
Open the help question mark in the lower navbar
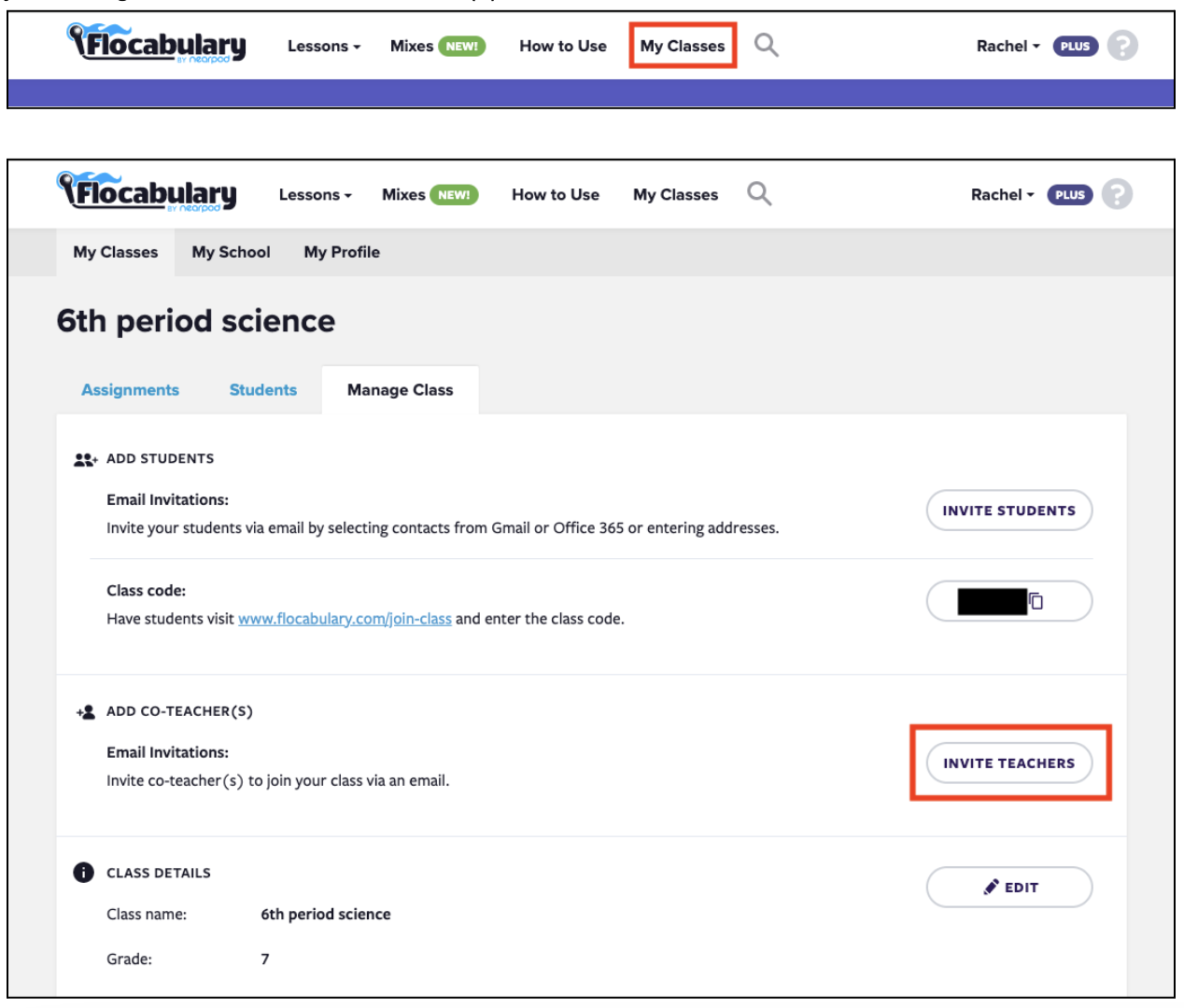pos(1117,194)
